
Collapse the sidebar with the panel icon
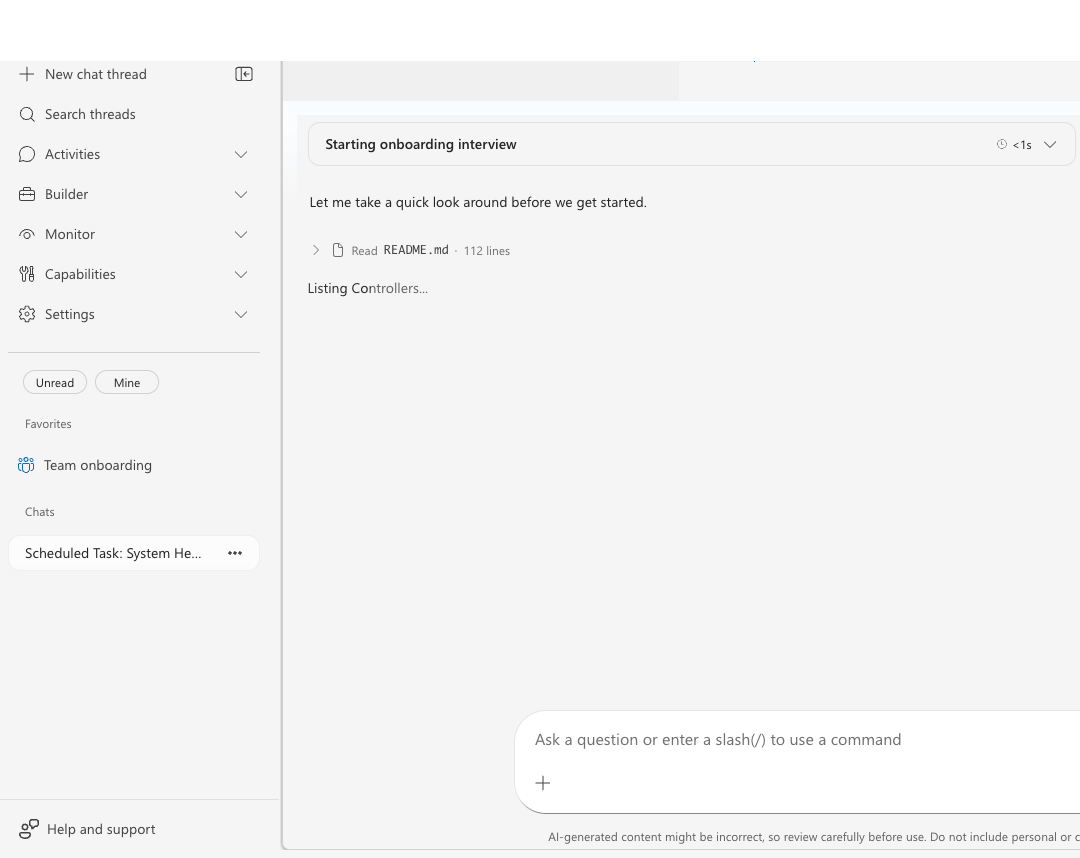244,74
